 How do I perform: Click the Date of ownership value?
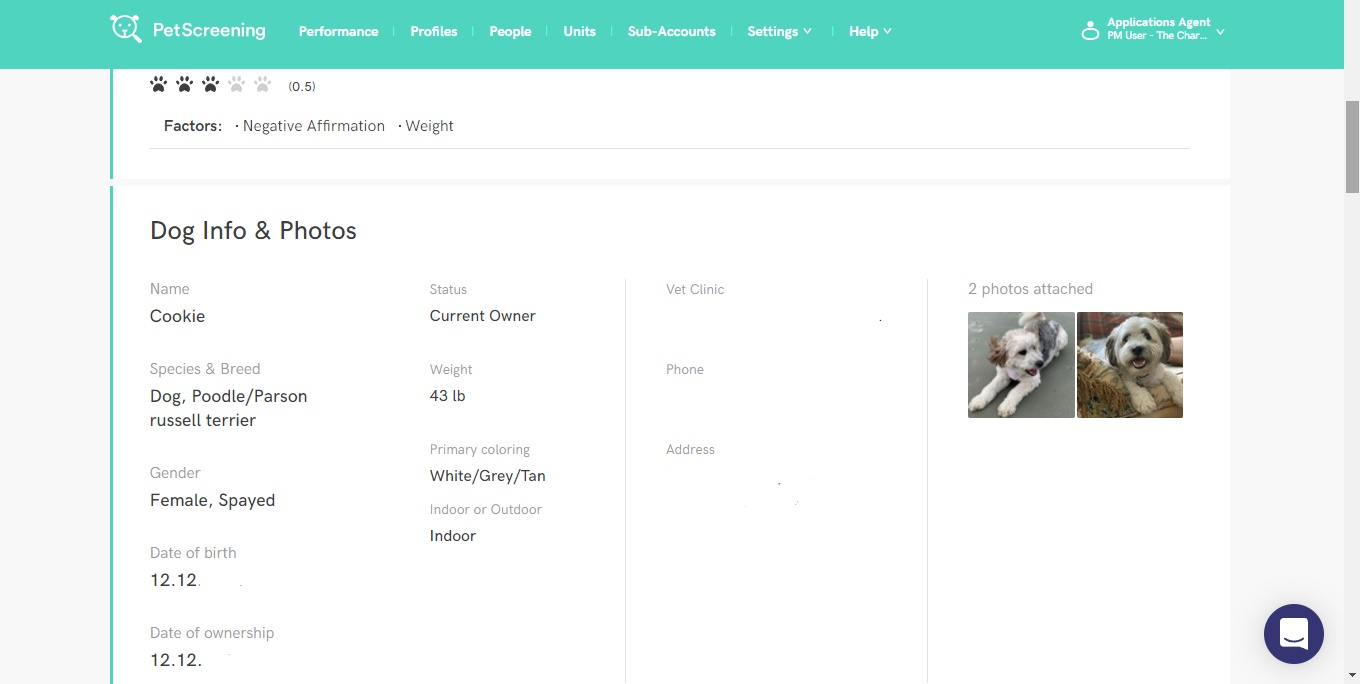[176, 660]
